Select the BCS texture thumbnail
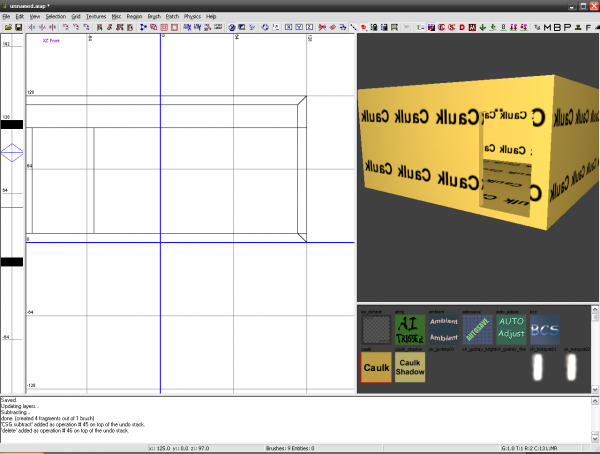 545,329
